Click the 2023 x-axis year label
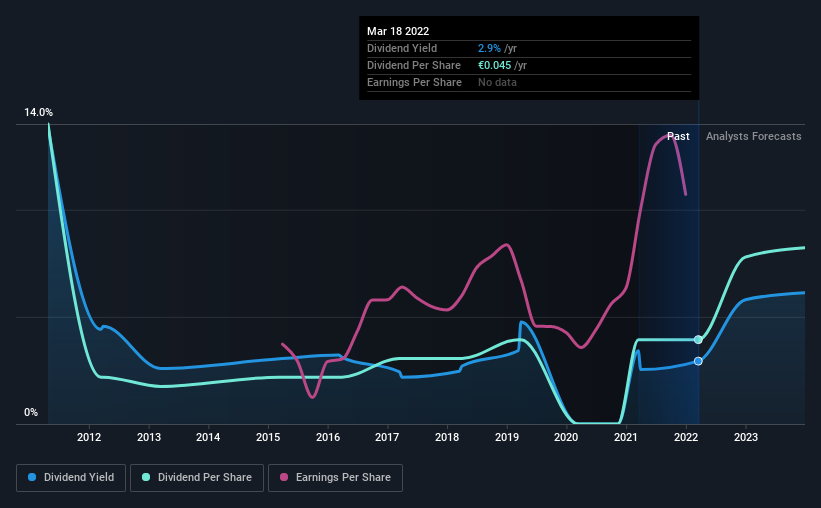This screenshot has height=508, width=821. [x=746, y=437]
